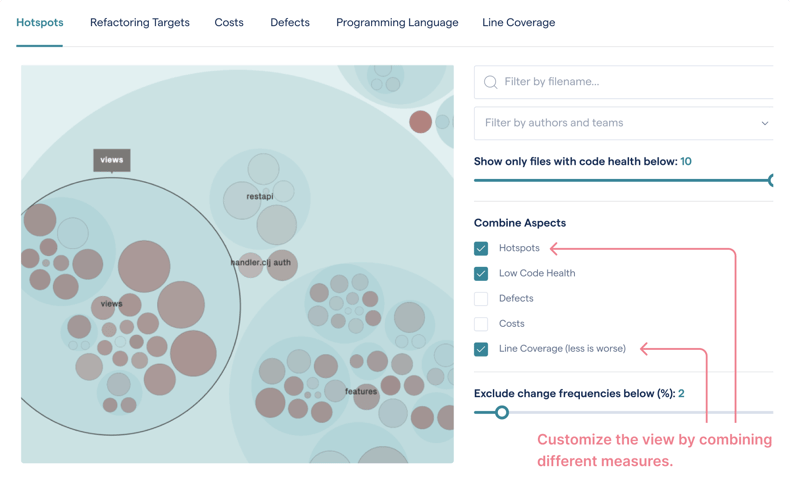Click the Filter by filename search field
790x485 pixels.
624,82
